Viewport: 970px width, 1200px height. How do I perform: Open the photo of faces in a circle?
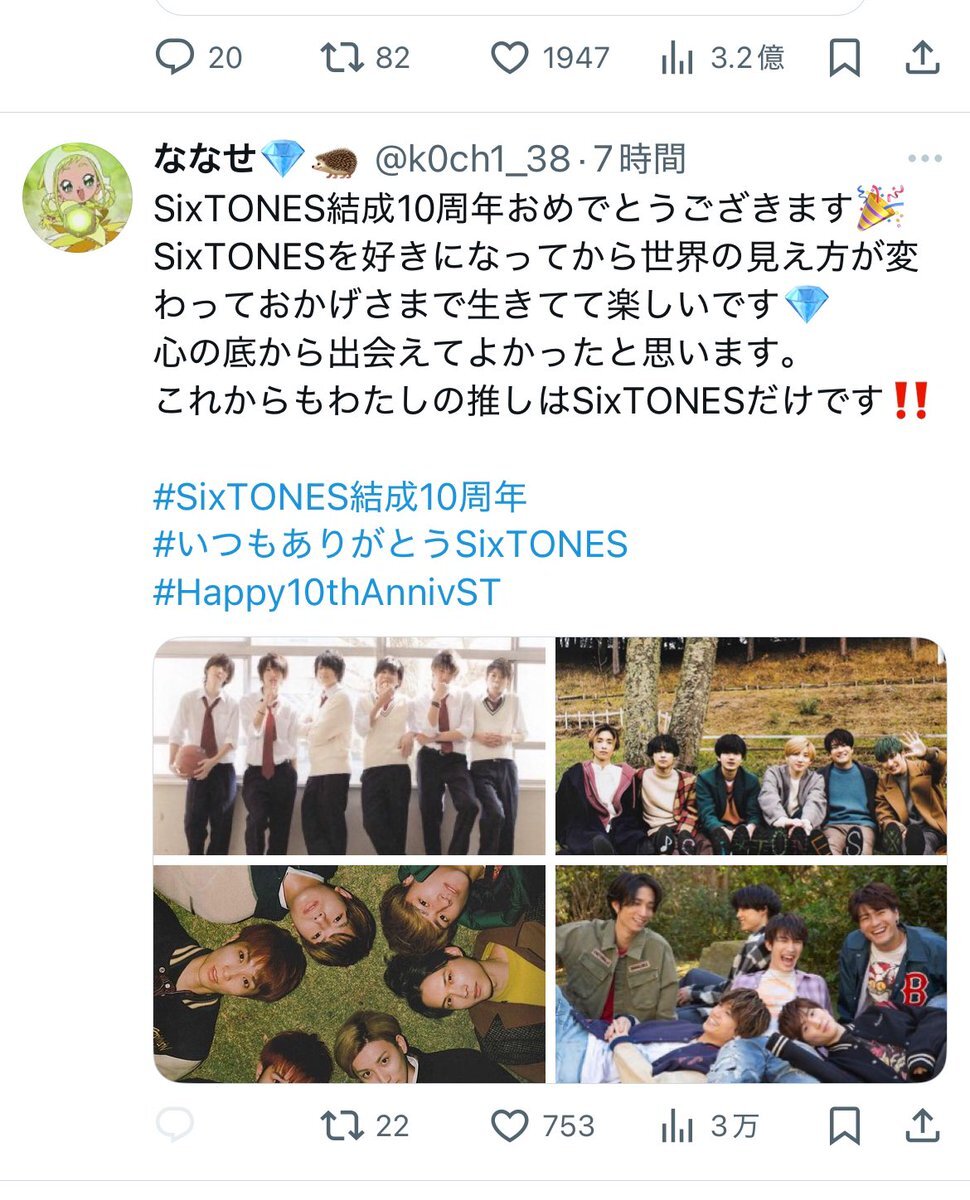[x=349, y=974]
